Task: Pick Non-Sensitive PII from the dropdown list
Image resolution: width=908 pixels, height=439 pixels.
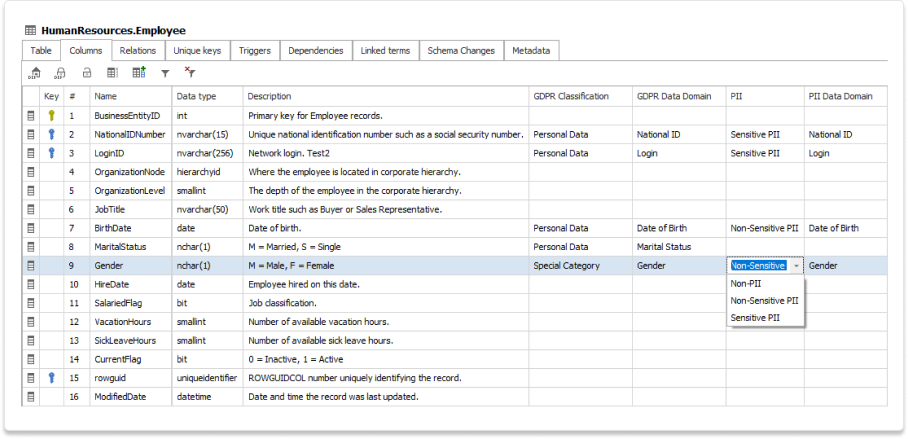Action: 764,300
